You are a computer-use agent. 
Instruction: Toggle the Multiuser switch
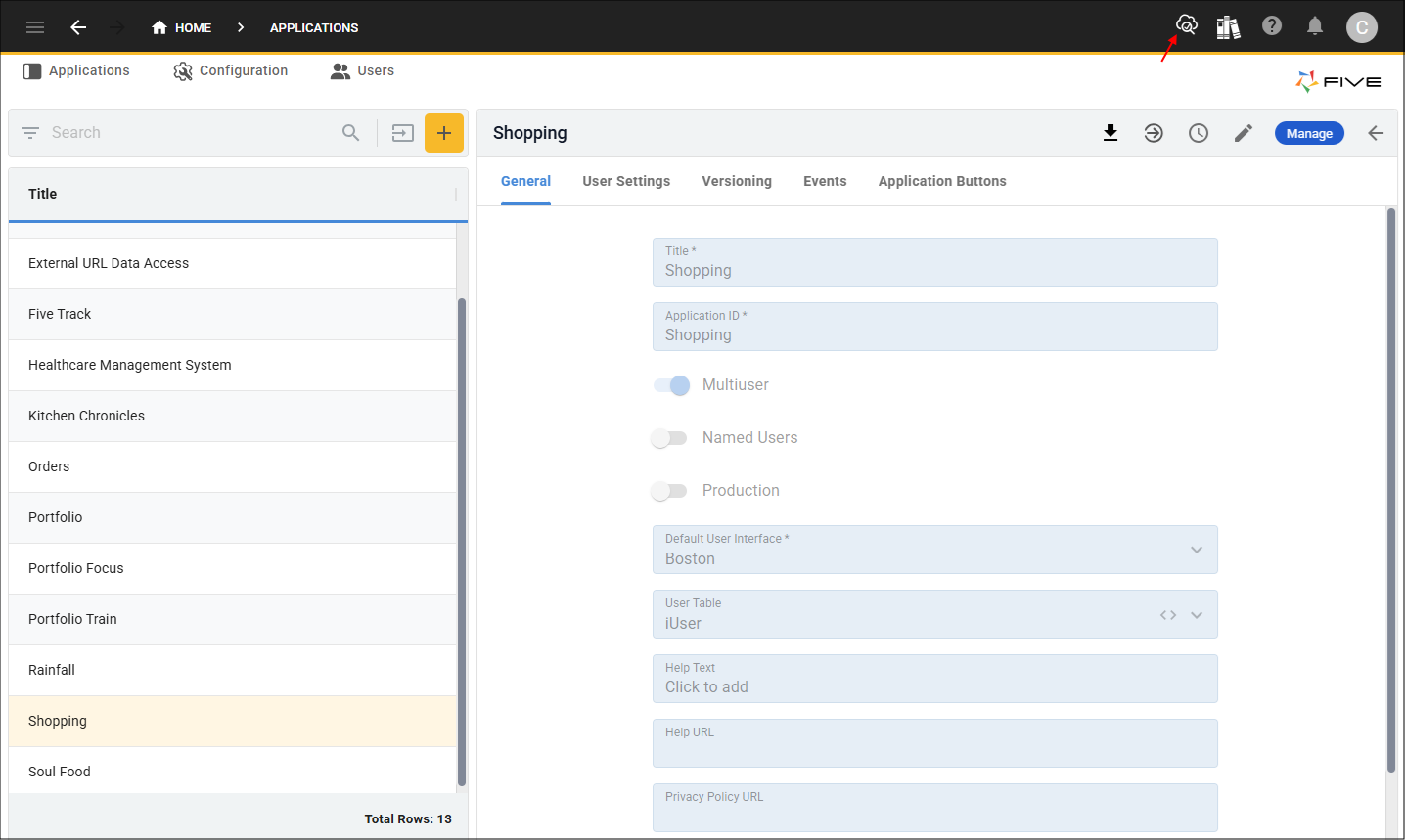[671, 385]
